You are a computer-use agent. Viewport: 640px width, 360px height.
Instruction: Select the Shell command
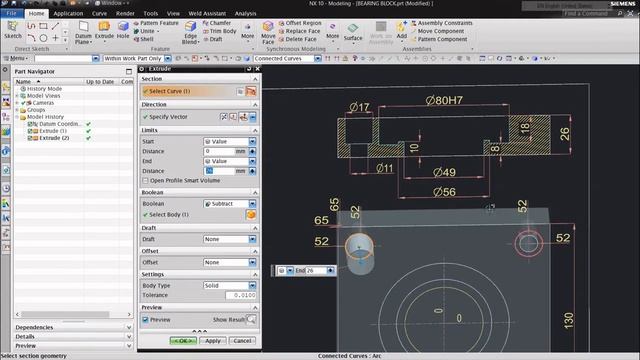[x=144, y=39]
